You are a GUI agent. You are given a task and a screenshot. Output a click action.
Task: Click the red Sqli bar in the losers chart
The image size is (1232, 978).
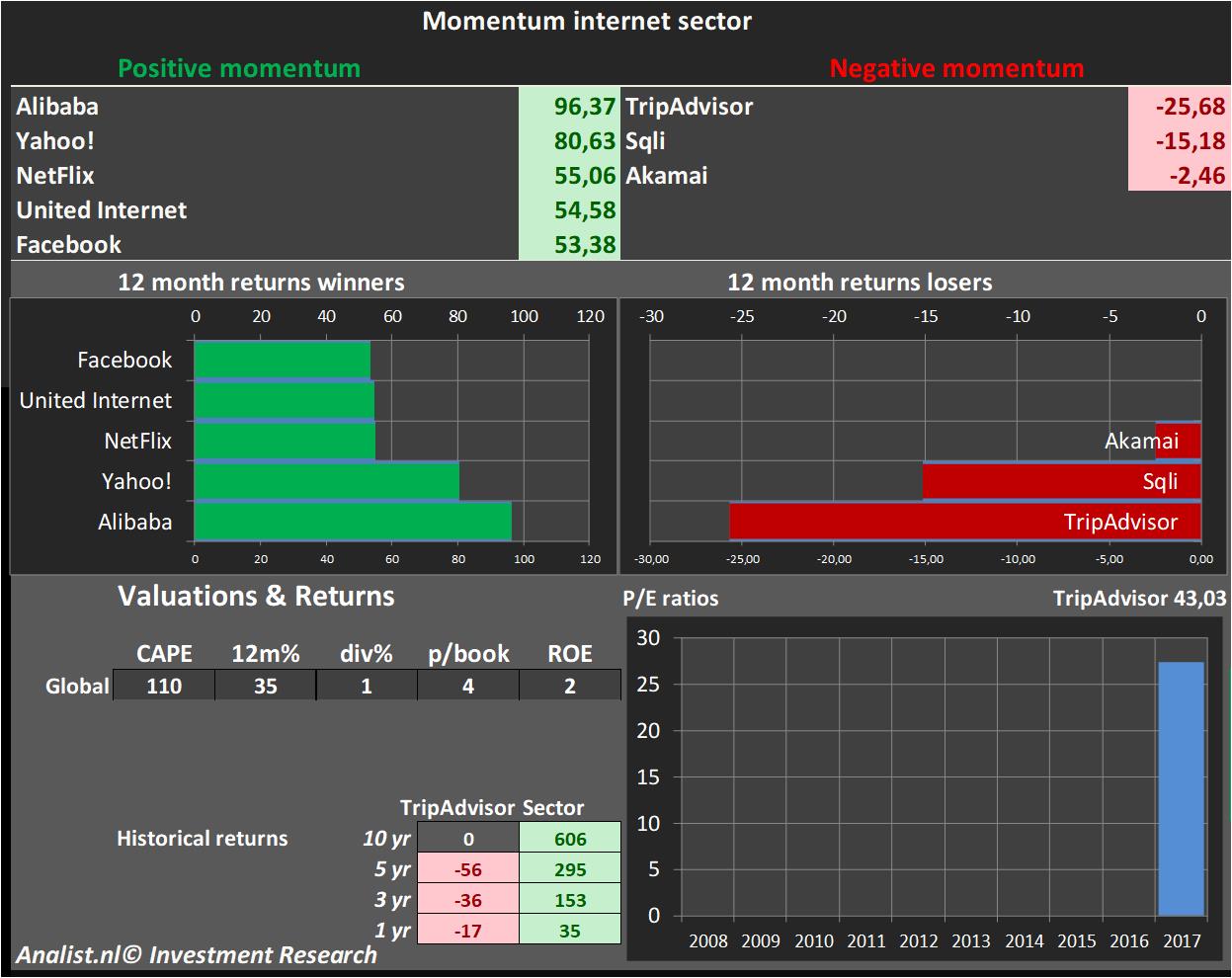point(1062,482)
